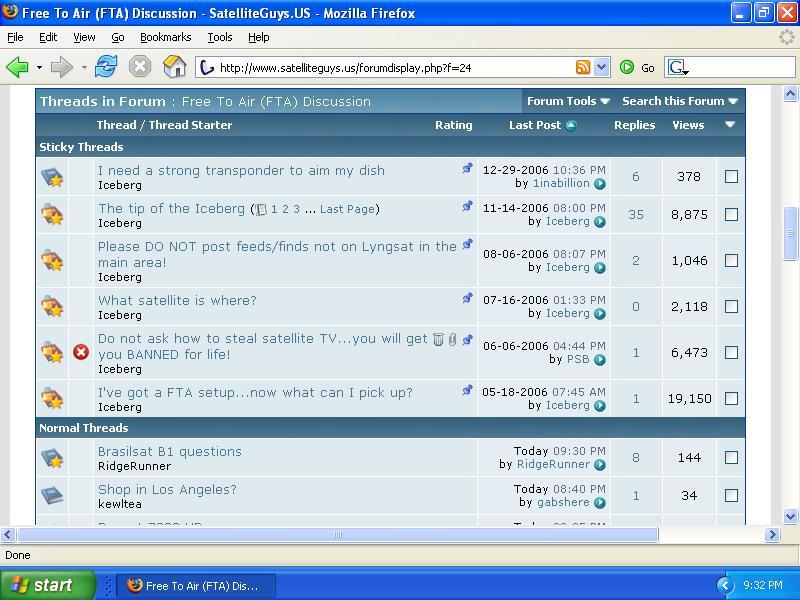Click the Firefox taskbar button for FTA page
Image resolution: width=800 pixels, height=600 pixels.
[196, 586]
